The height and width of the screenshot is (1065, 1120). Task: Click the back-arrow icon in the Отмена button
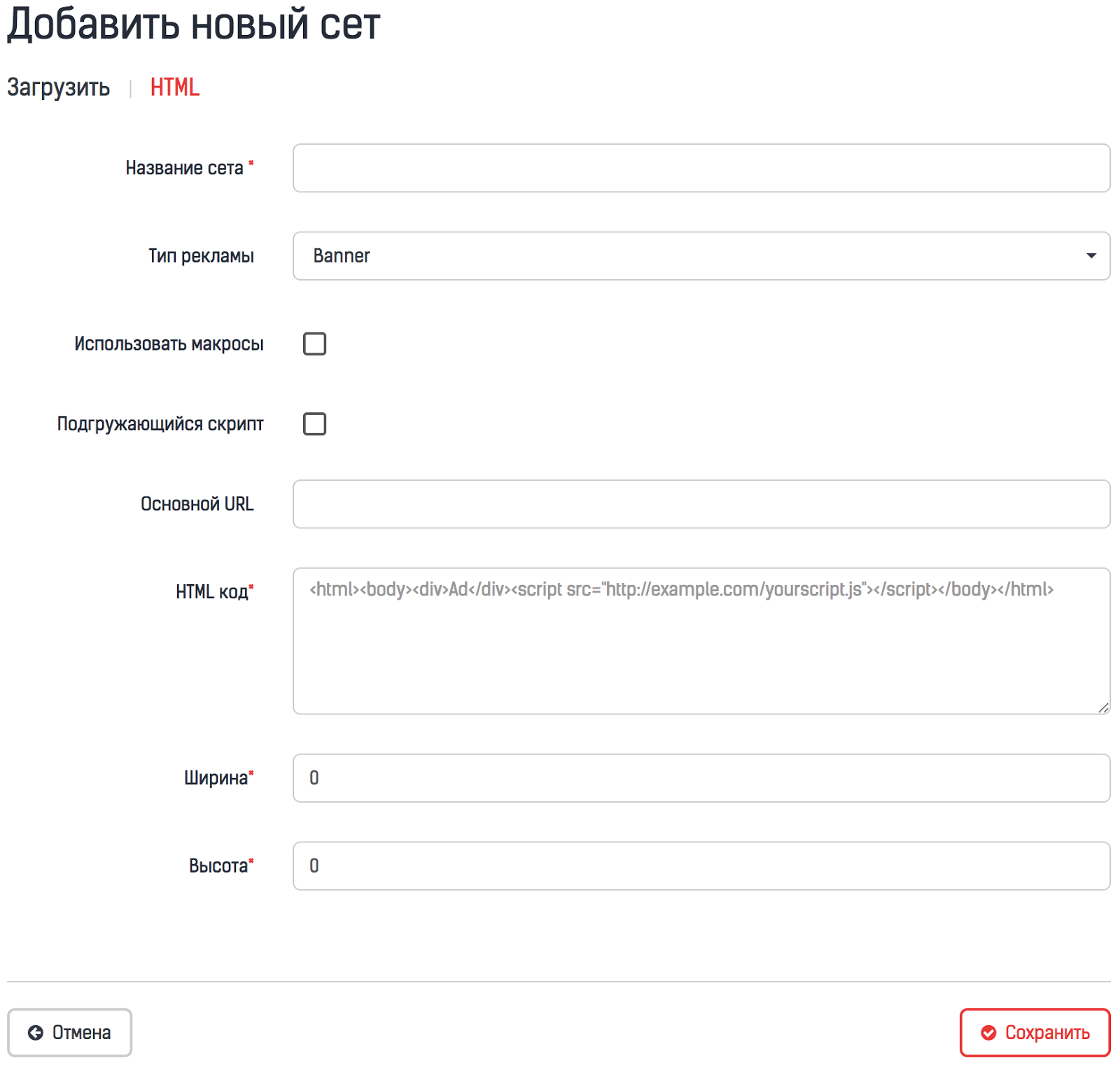click(x=35, y=1033)
